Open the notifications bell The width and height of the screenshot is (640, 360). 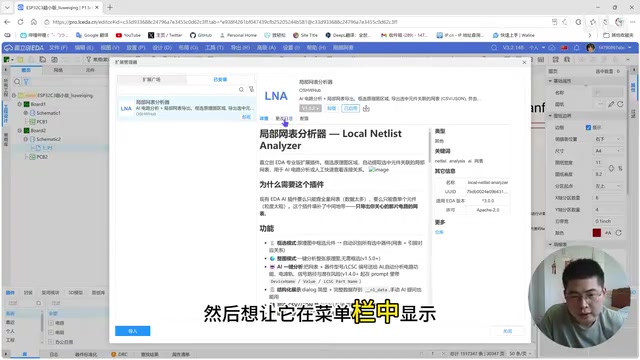576,48
